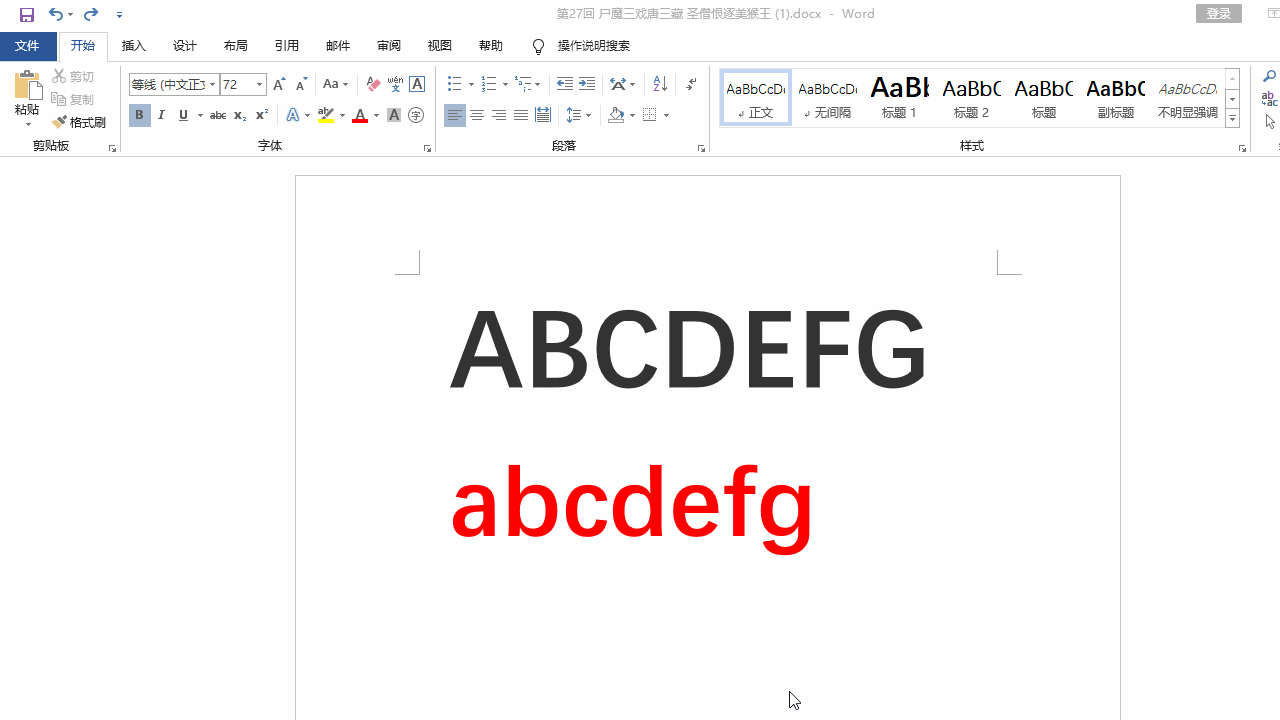Click the 操作说明搜索 search box
1280x720 pixels.
(594, 46)
